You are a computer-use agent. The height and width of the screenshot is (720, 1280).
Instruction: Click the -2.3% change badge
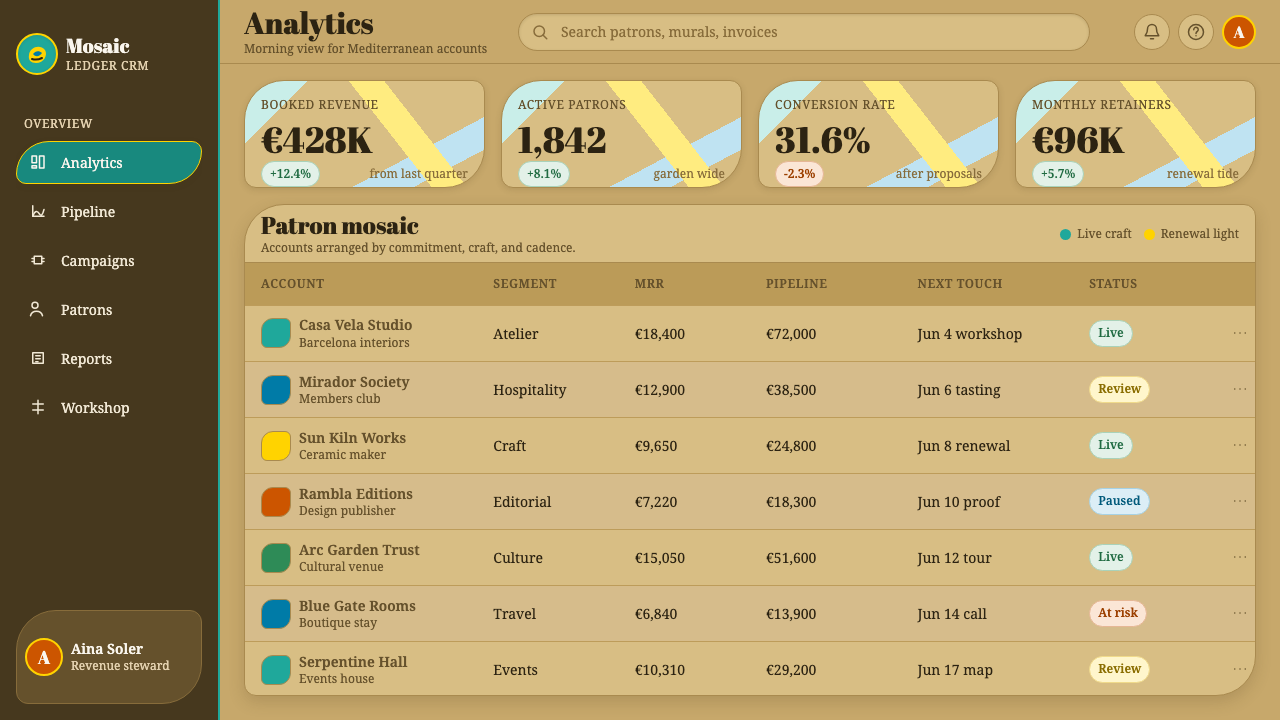(x=799, y=174)
